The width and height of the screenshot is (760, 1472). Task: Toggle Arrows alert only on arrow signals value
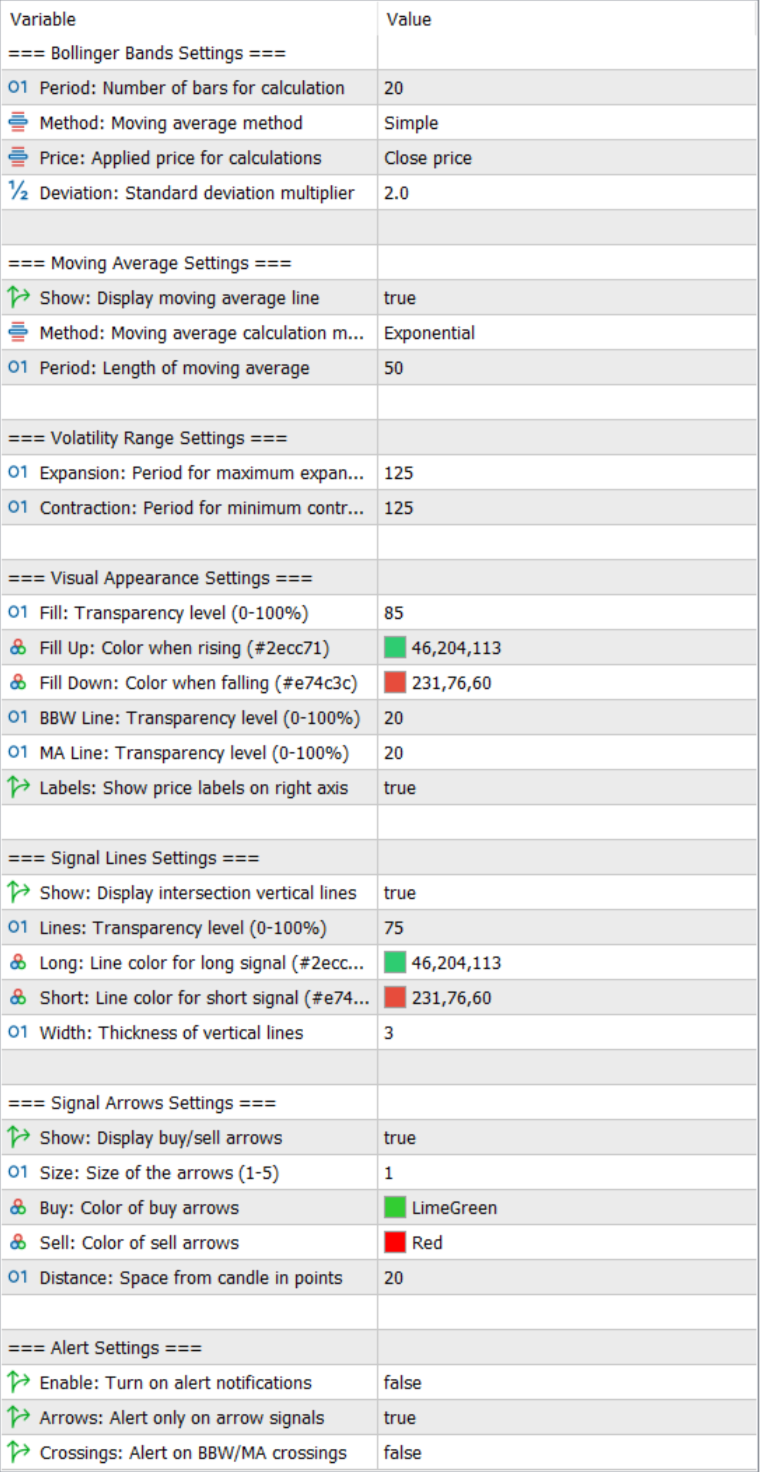coord(567,1418)
